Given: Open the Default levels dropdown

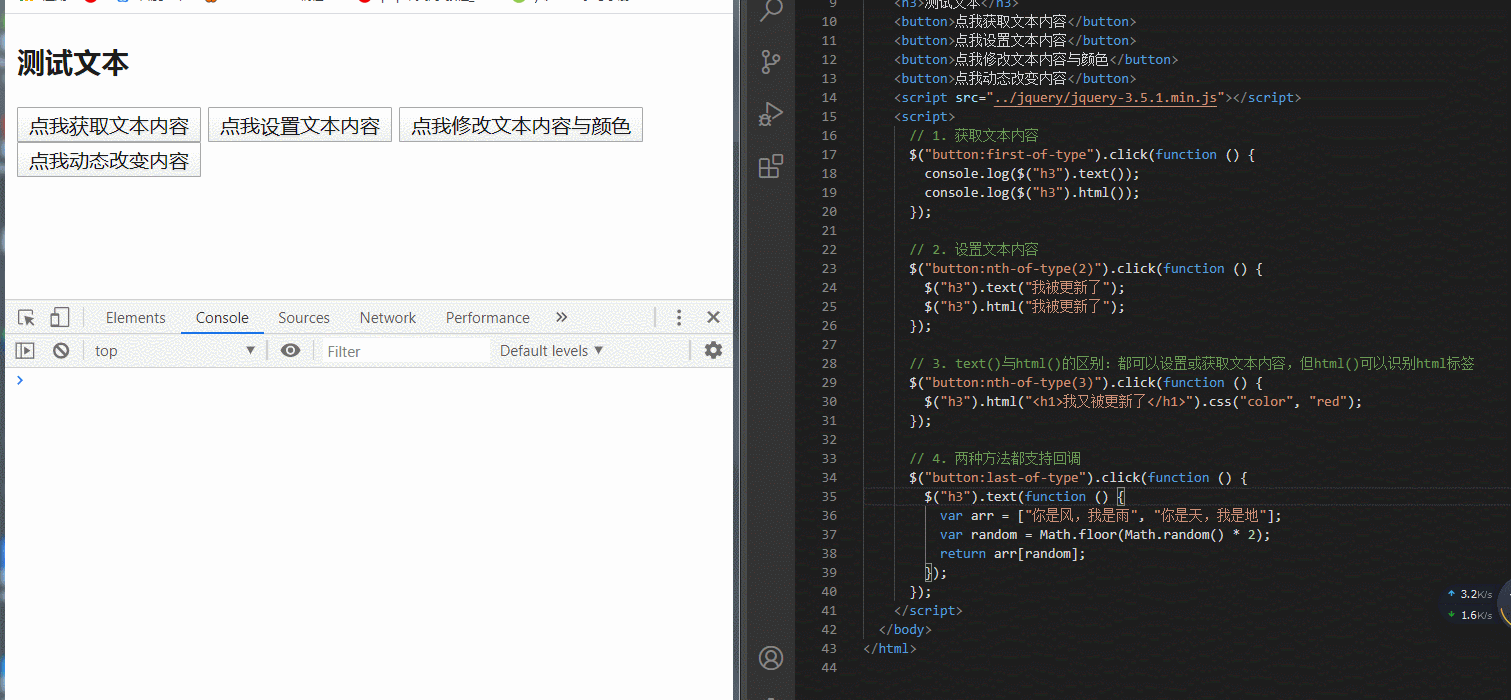Looking at the screenshot, I should pyautogui.click(x=552, y=351).
